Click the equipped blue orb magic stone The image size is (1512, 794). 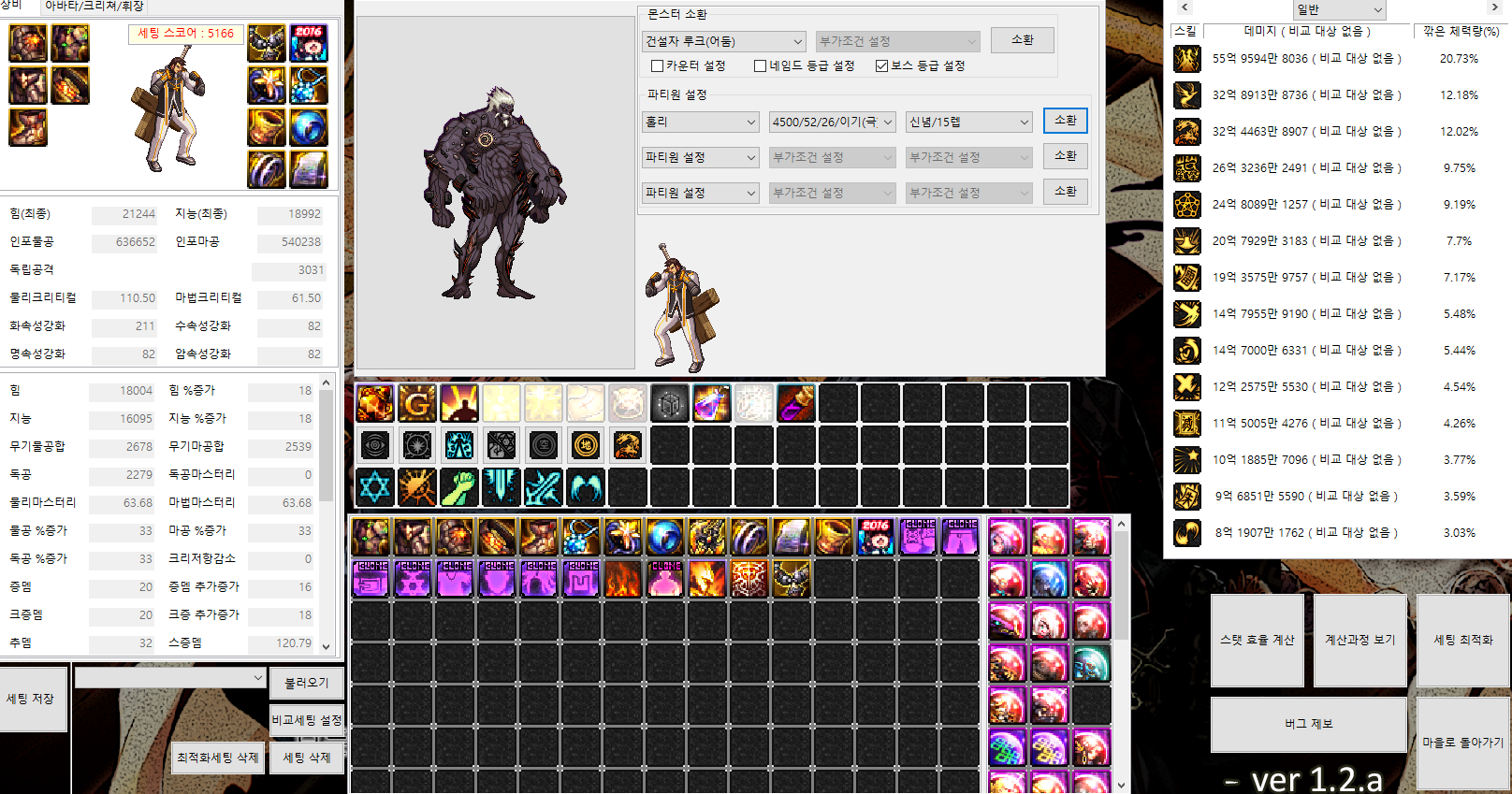click(x=309, y=127)
